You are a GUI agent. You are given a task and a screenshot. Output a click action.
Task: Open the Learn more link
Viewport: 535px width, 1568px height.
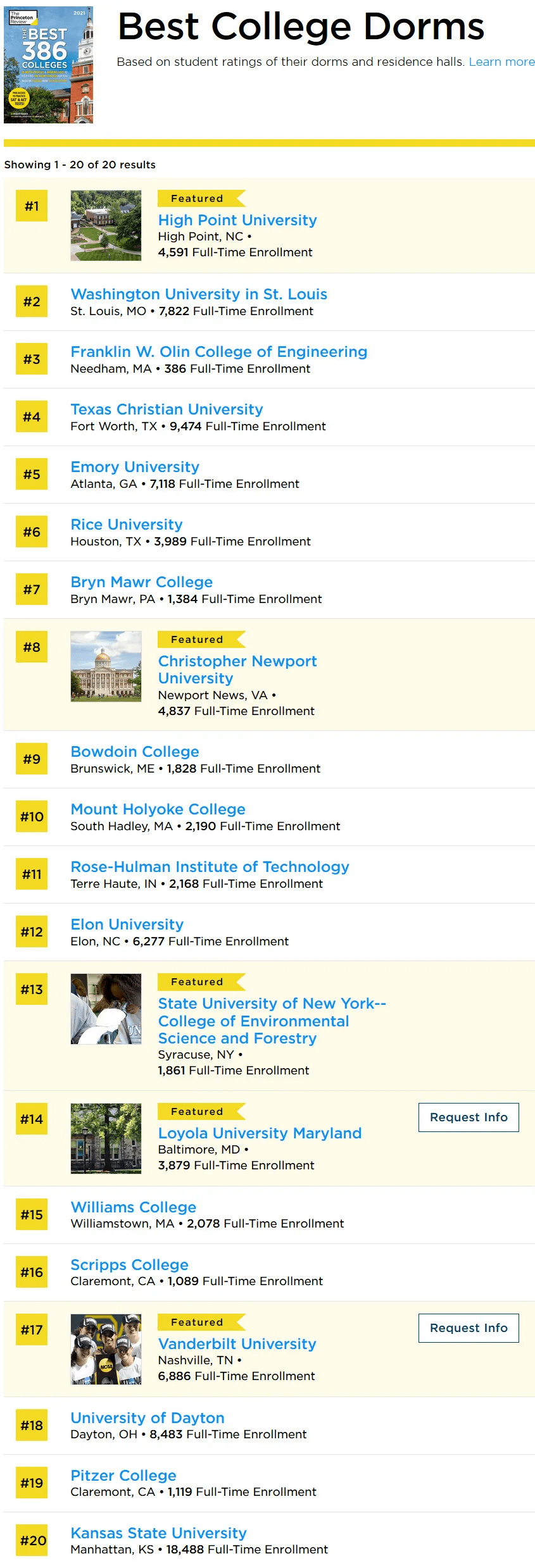coord(501,62)
